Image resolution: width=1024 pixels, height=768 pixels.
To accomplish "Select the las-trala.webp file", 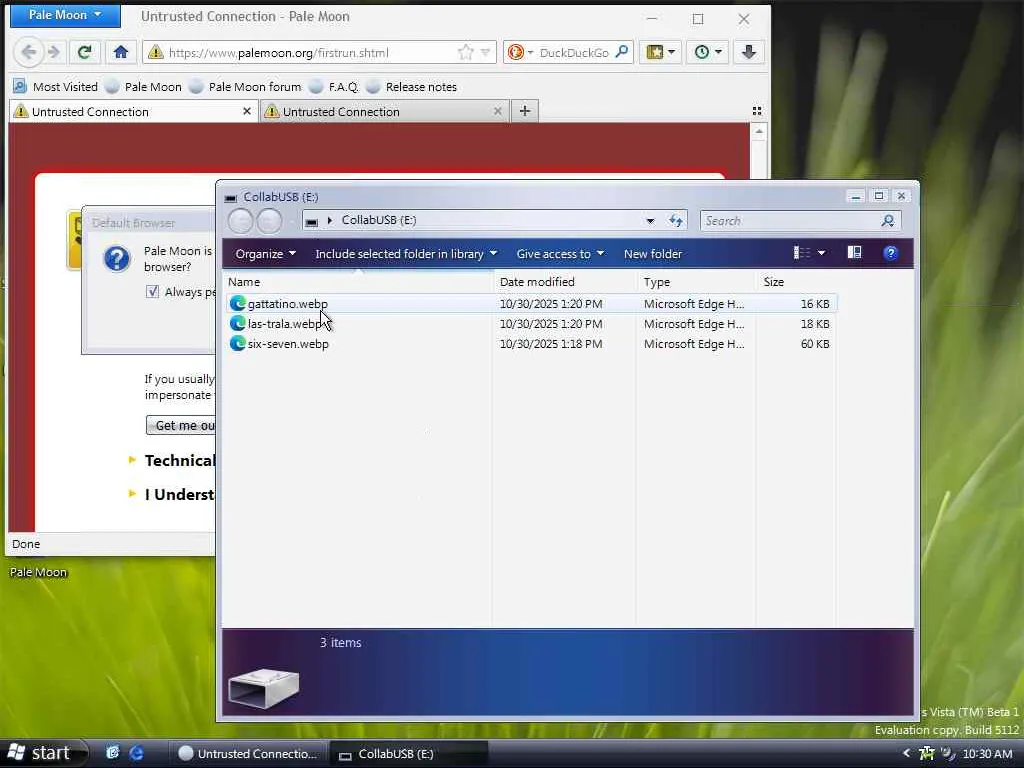I will pos(532,324).
